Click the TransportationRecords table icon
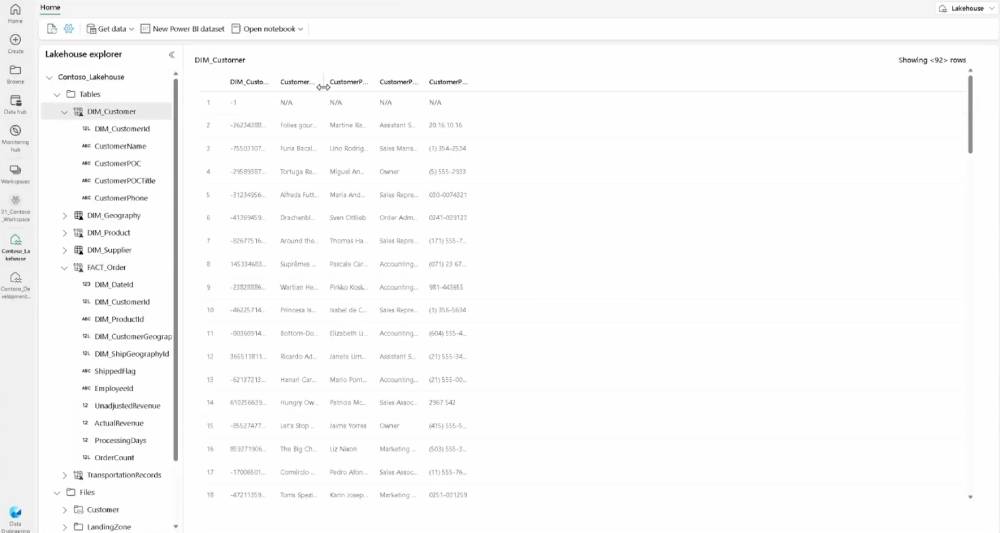This screenshot has height=533, width=1000. click(78, 475)
